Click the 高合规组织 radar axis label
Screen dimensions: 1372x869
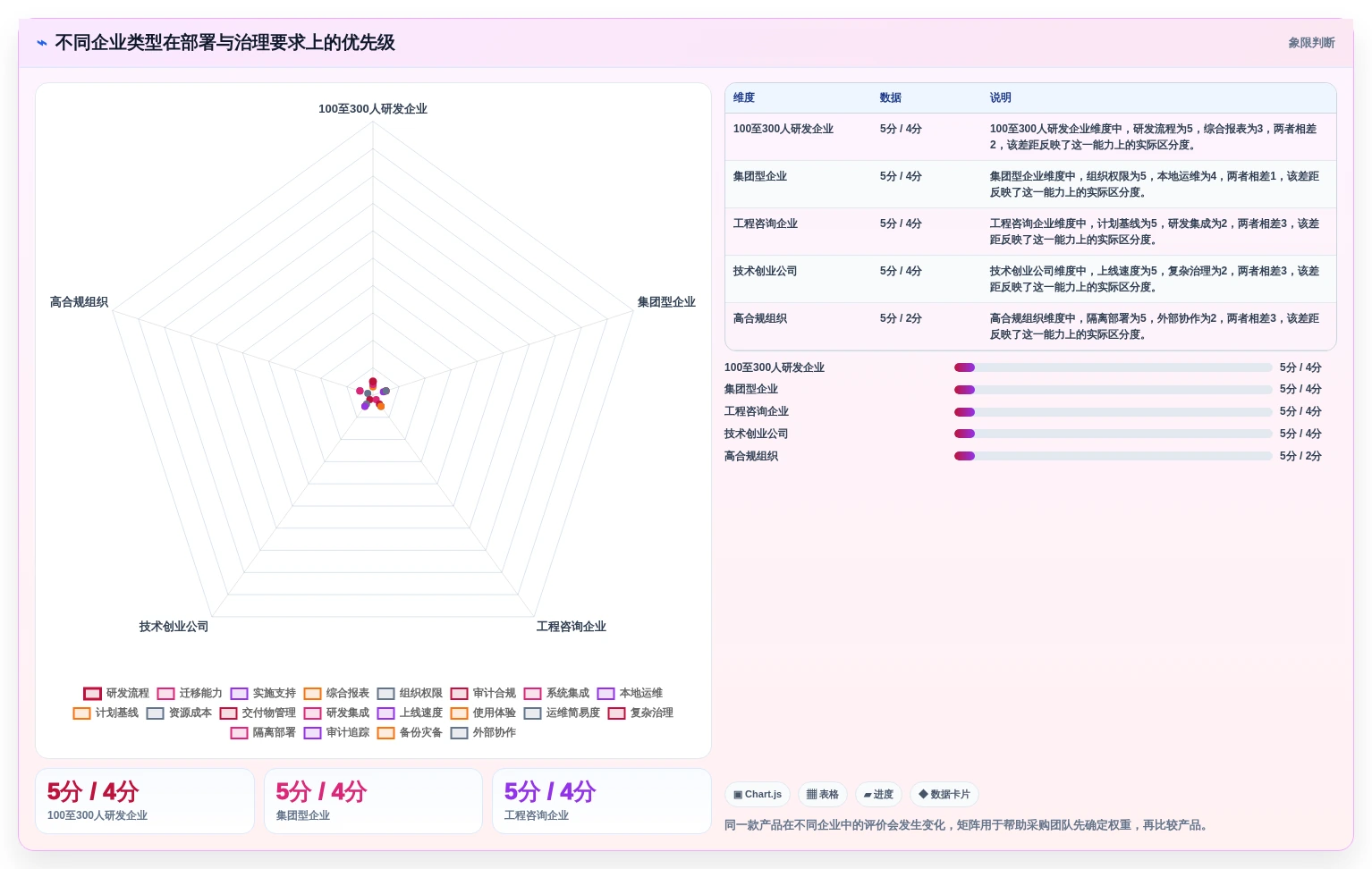tap(79, 302)
